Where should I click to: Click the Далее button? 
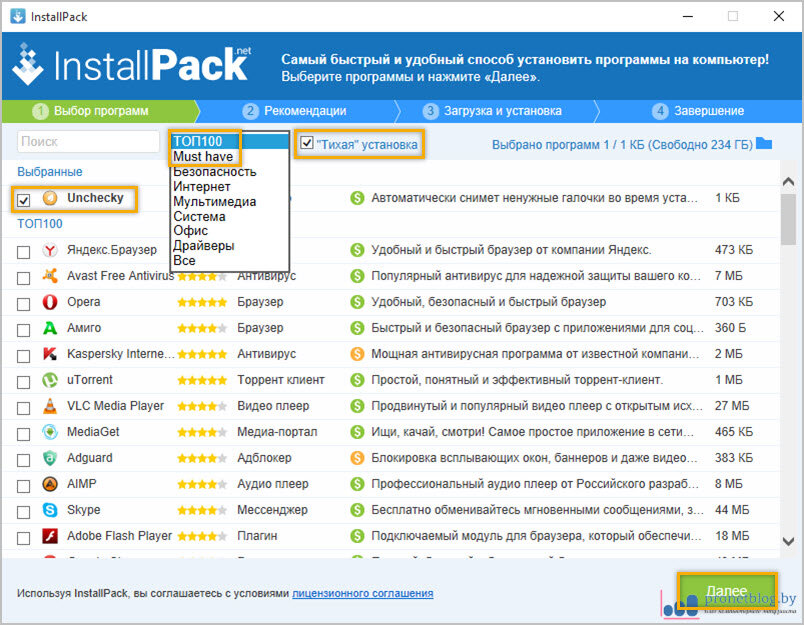[x=727, y=591]
